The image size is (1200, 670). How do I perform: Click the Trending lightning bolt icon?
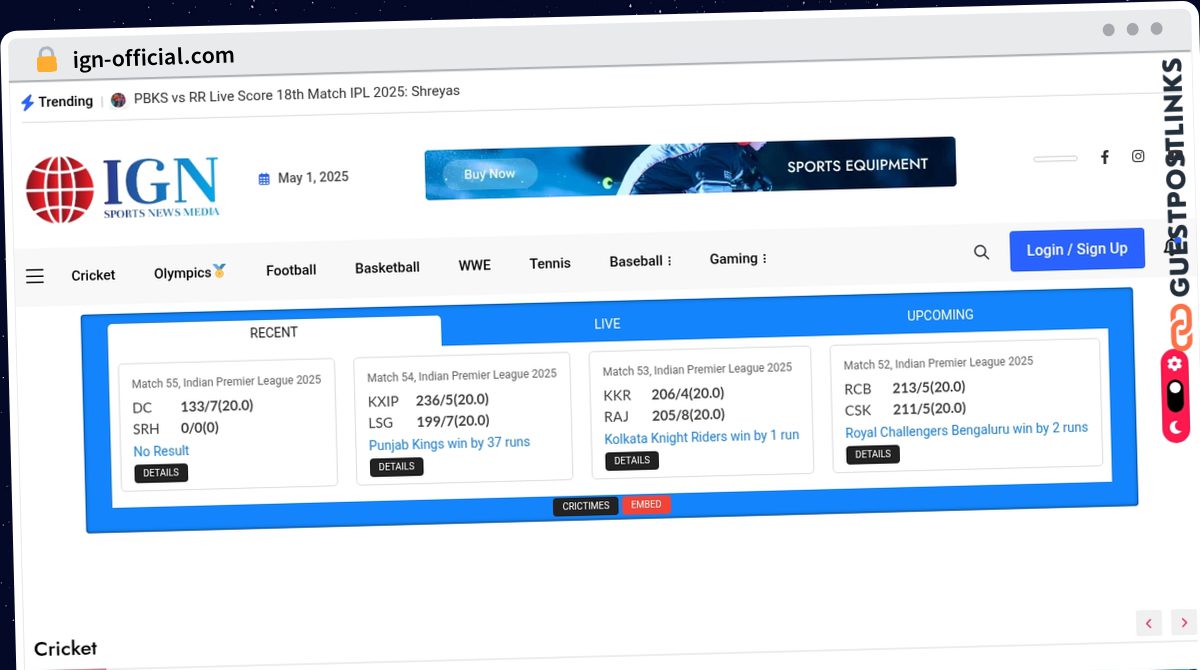[x=28, y=102]
